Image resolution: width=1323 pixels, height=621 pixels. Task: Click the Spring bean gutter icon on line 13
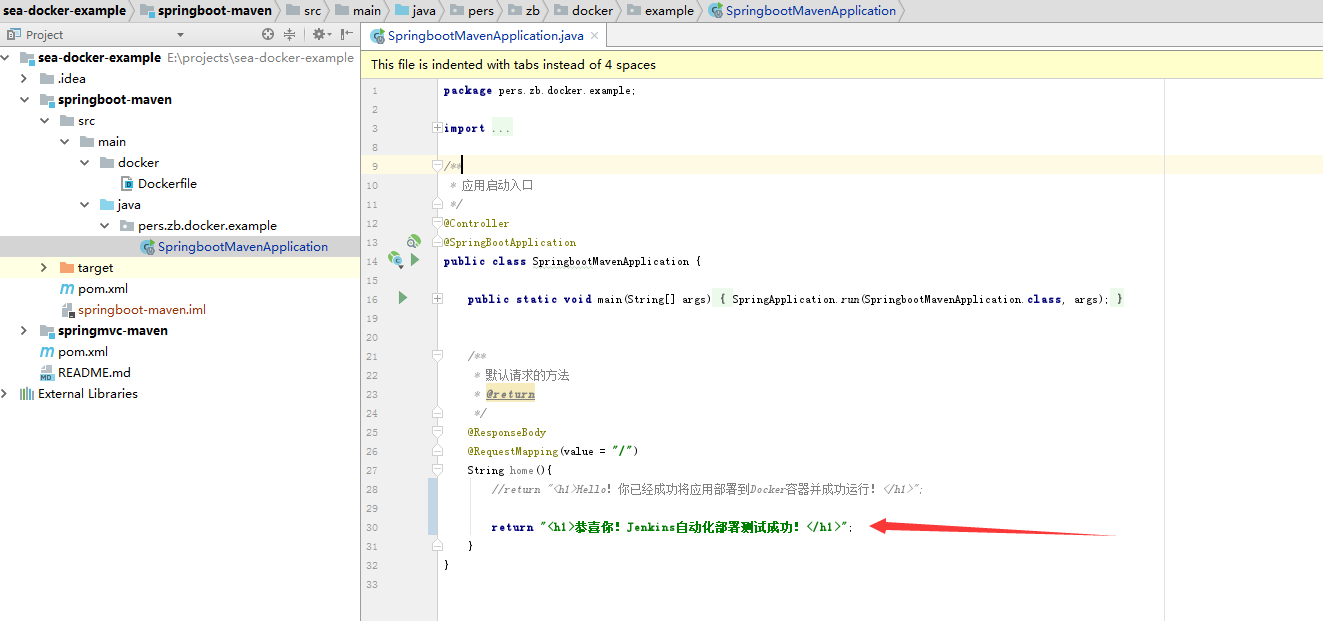[x=414, y=242]
